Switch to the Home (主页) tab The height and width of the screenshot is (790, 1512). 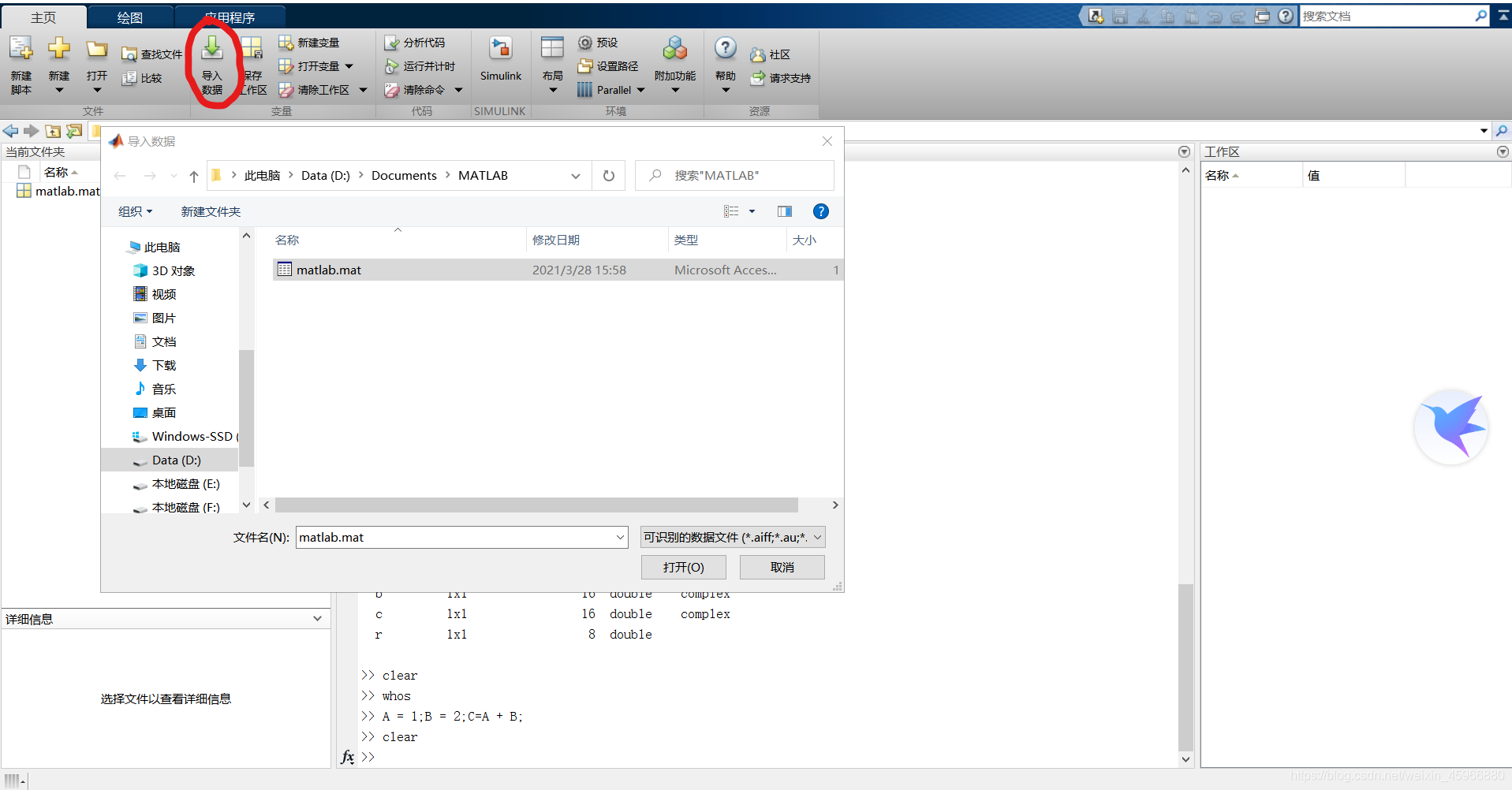(x=43, y=17)
